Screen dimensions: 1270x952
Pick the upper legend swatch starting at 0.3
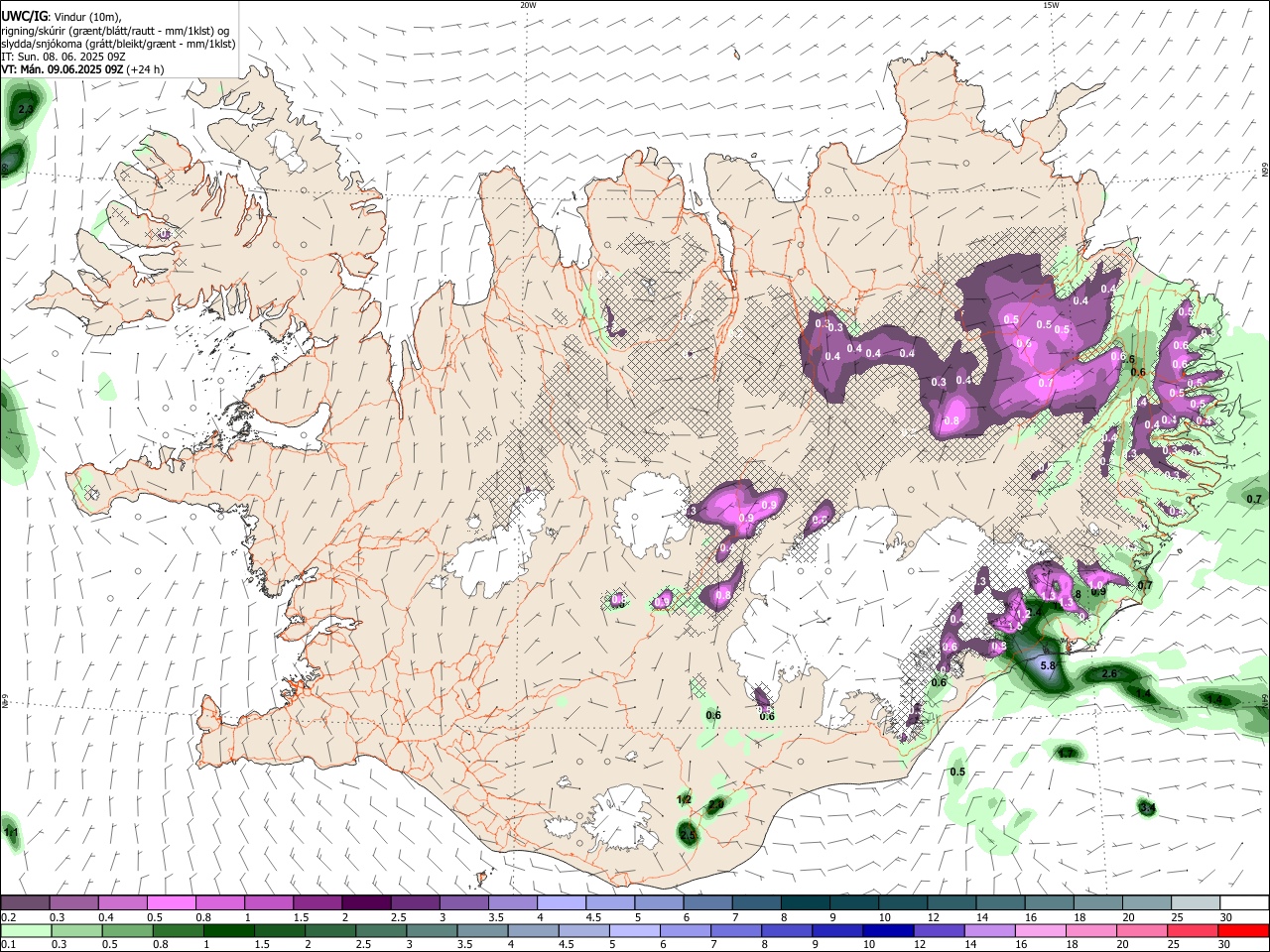click(x=73, y=903)
